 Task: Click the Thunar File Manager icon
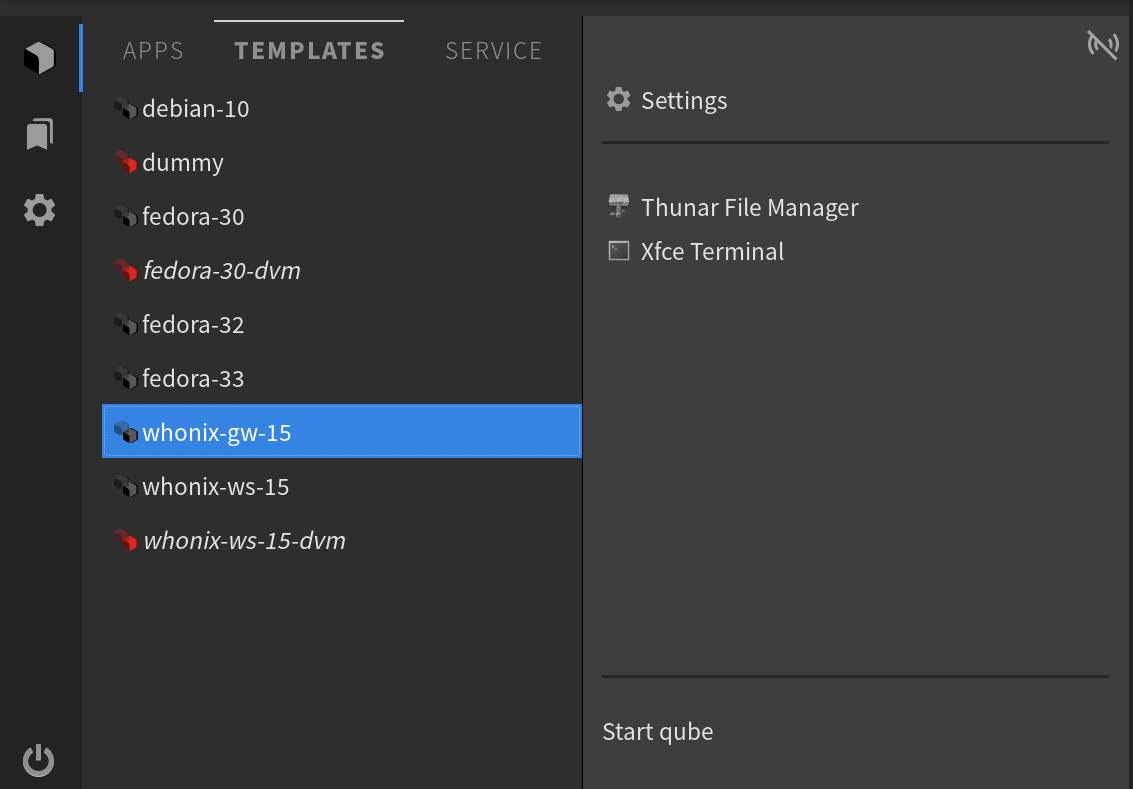point(619,207)
